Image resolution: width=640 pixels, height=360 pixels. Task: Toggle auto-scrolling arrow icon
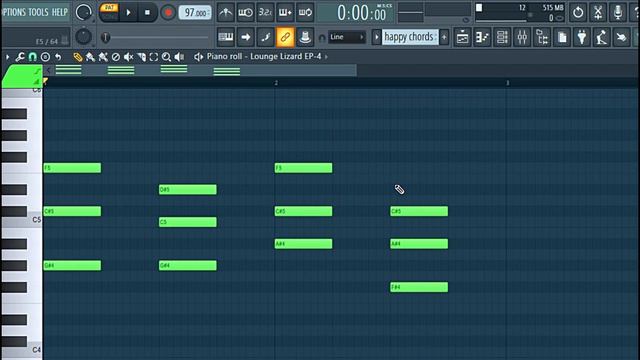245,37
